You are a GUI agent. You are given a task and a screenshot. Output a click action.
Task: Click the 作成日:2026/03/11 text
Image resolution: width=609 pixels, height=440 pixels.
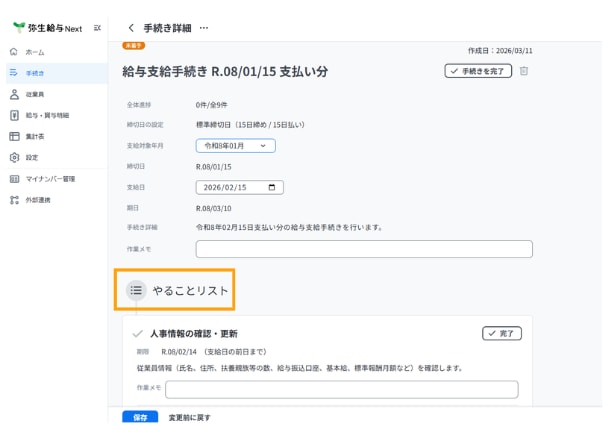coord(500,50)
